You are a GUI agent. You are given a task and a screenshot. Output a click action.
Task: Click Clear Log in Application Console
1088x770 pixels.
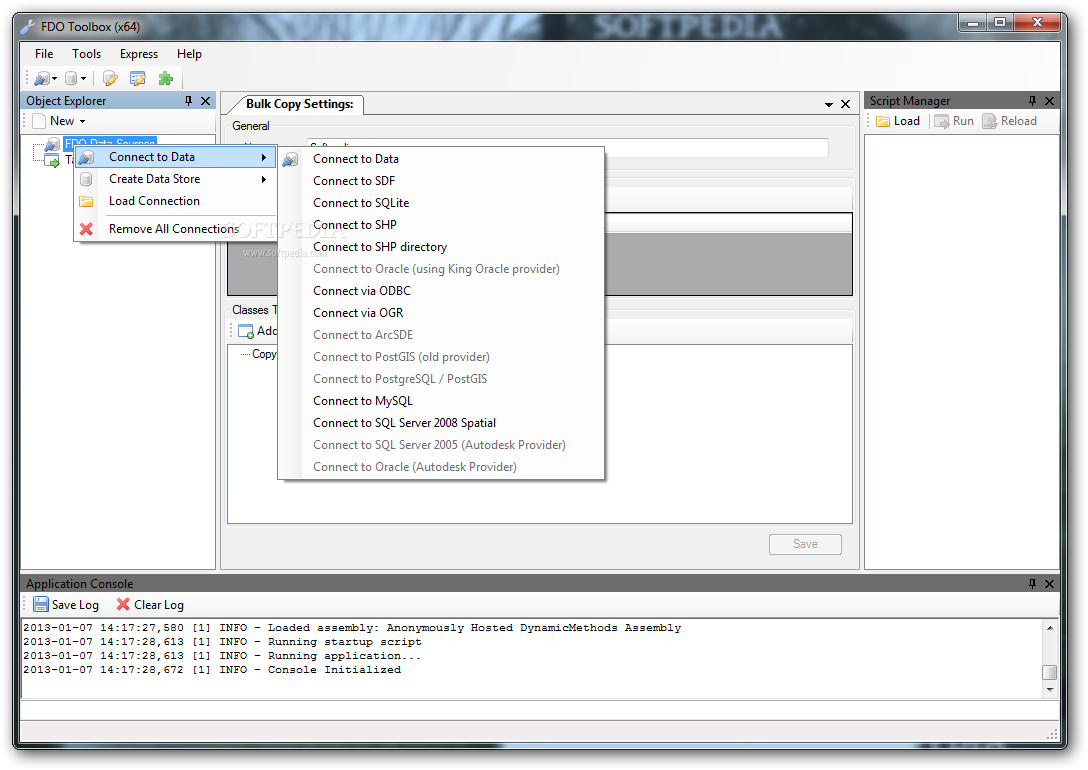coord(150,605)
